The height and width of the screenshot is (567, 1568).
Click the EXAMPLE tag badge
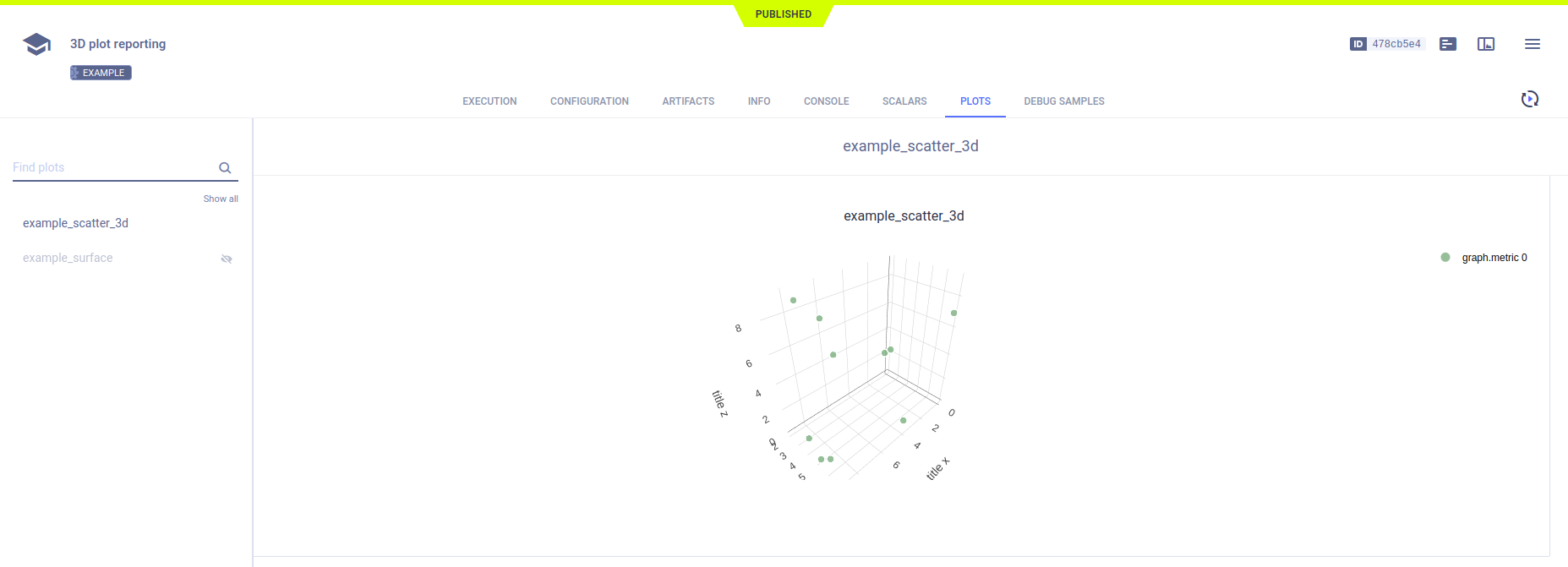coord(101,73)
